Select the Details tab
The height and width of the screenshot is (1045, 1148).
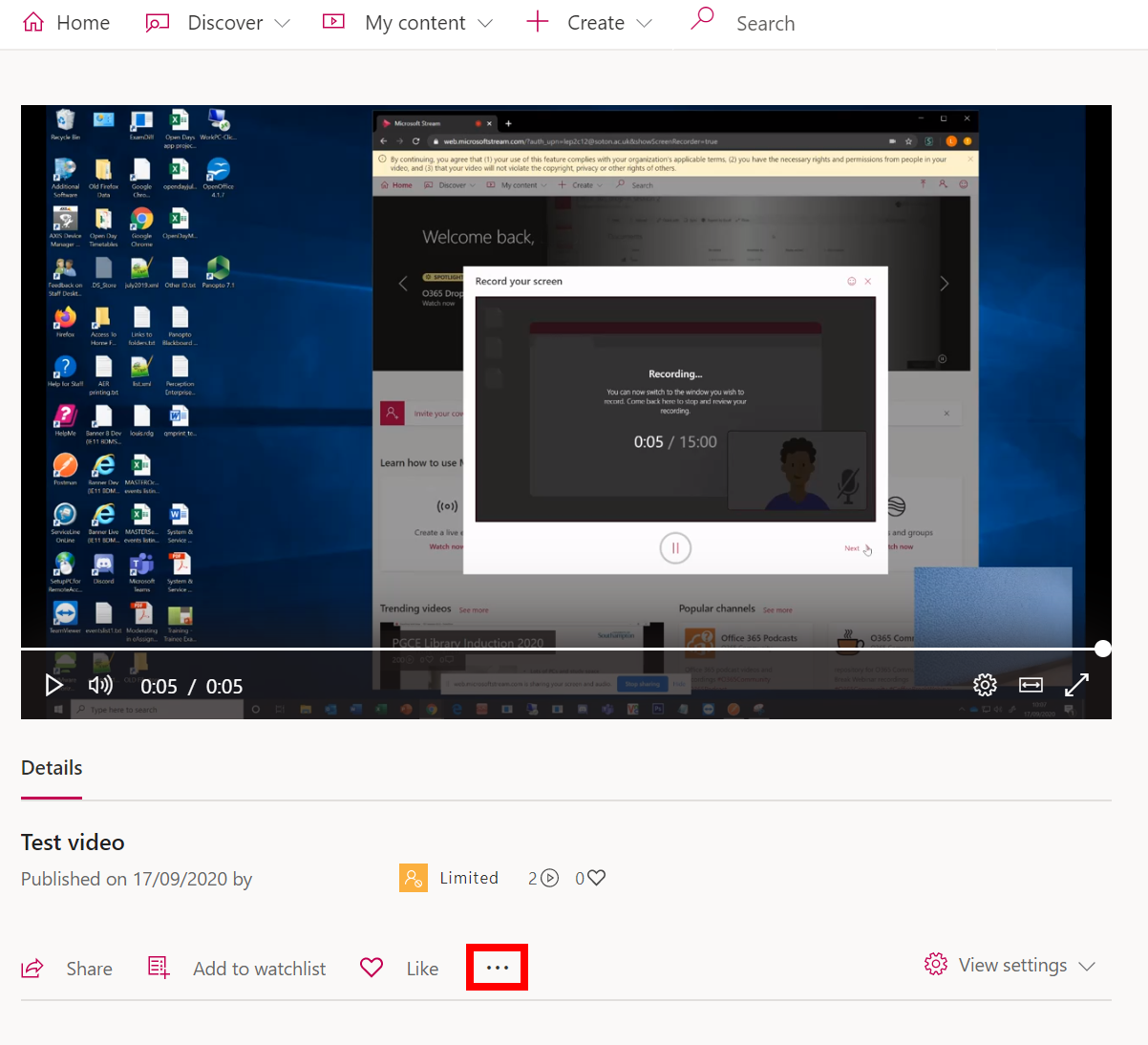[52, 768]
